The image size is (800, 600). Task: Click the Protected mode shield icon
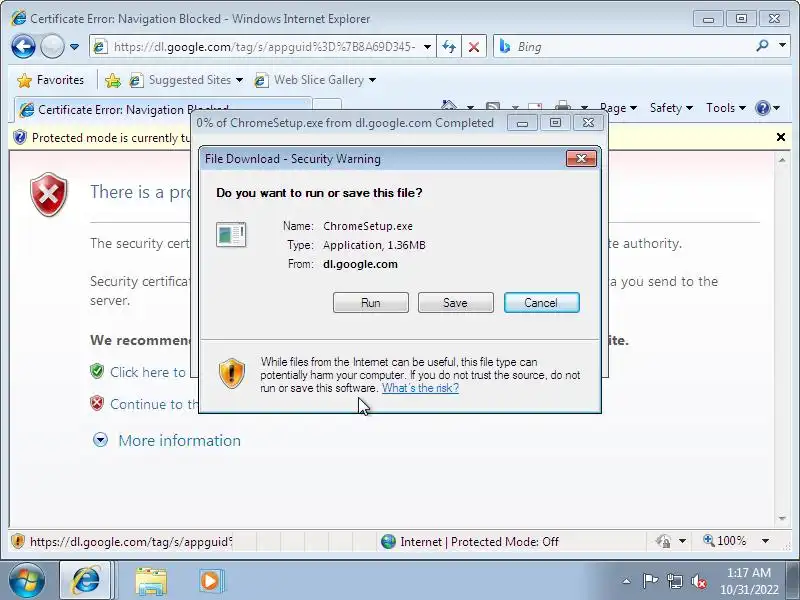pyautogui.click(x=20, y=137)
